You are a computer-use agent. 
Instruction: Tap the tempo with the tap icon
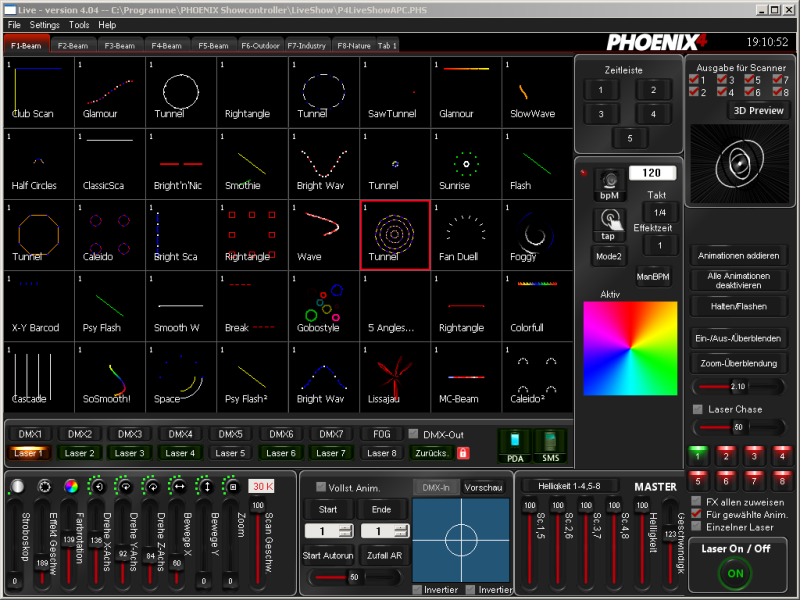609,224
